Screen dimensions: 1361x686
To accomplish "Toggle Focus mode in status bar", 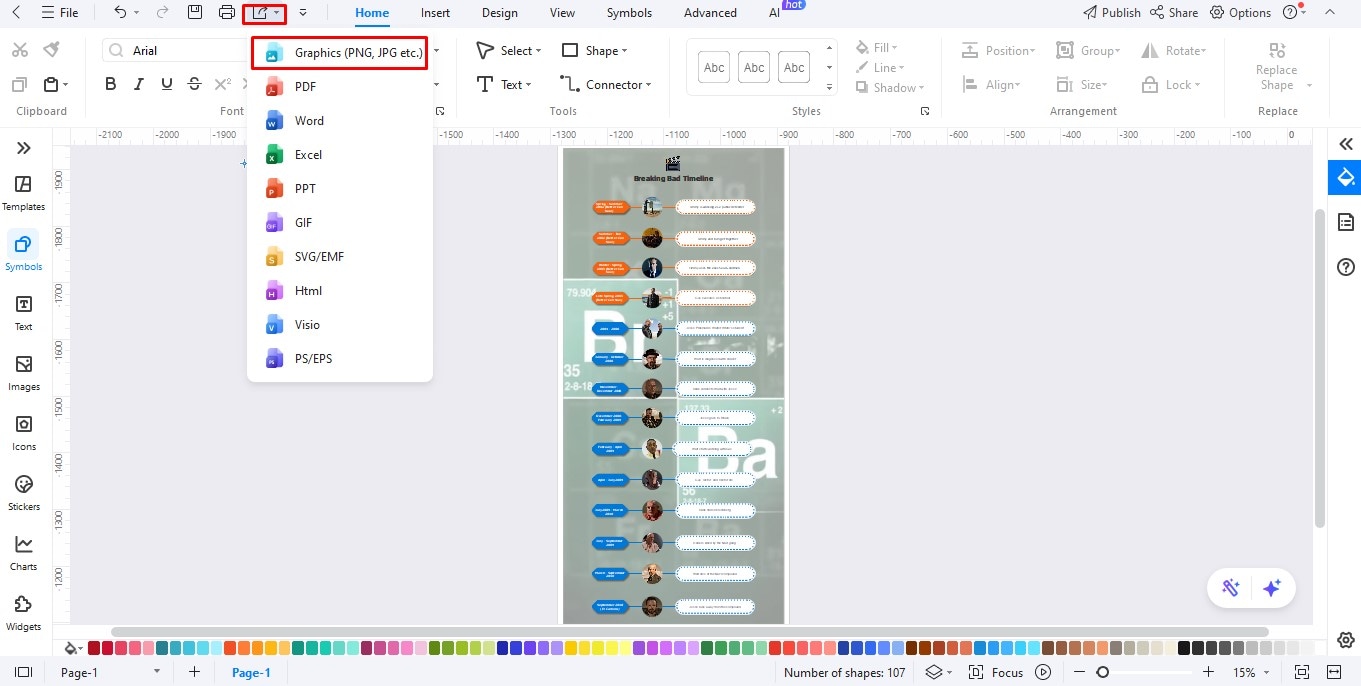I will (997, 673).
